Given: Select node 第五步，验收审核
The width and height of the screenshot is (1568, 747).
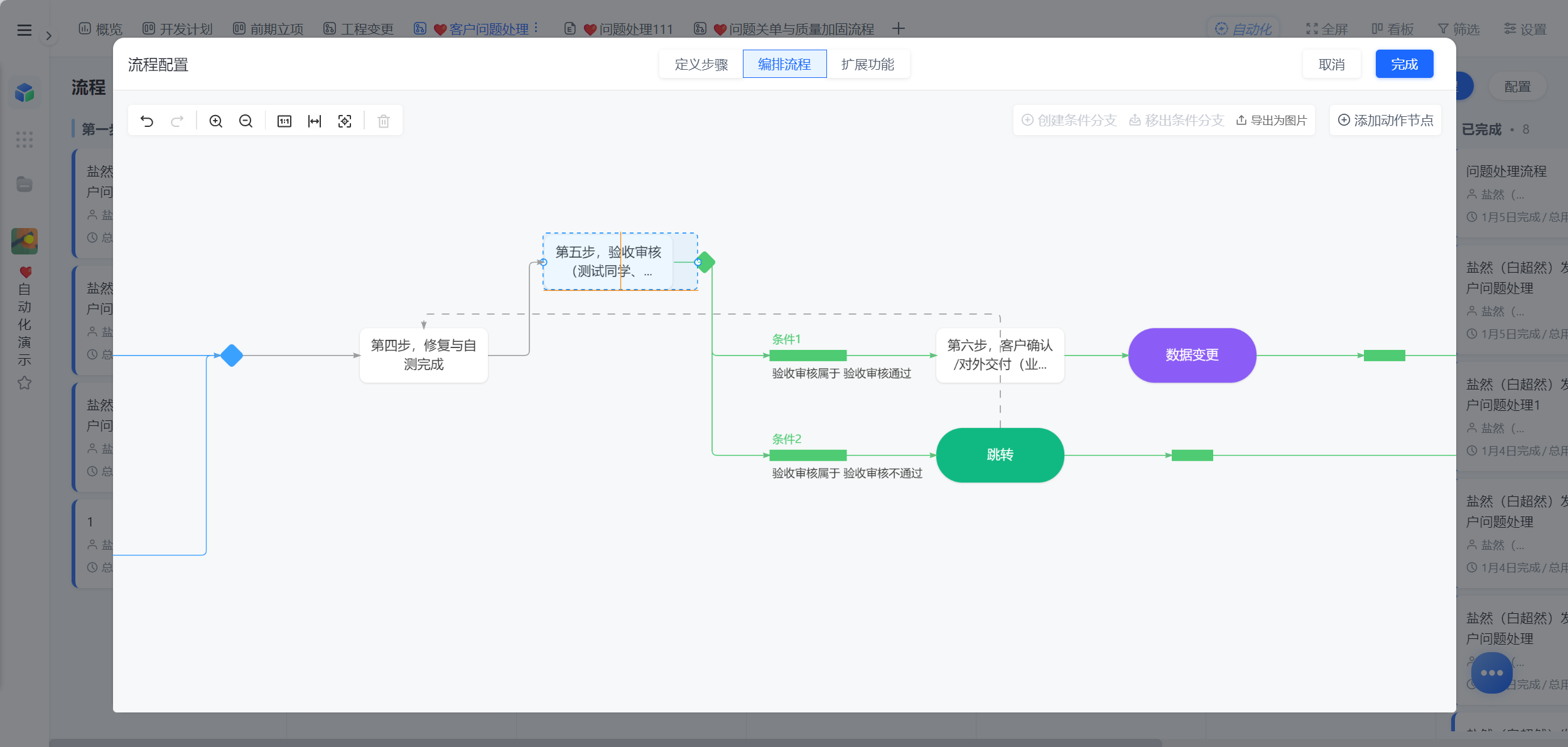Looking at the screenshot, I should click(x=608, y=261).
